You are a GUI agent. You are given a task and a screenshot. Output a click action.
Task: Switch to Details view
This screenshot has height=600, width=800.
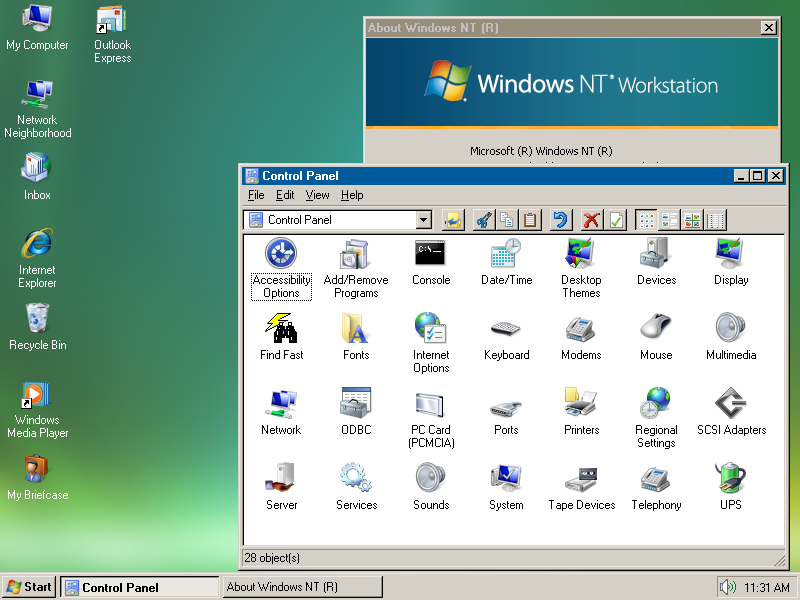click(x=715, y=220)
